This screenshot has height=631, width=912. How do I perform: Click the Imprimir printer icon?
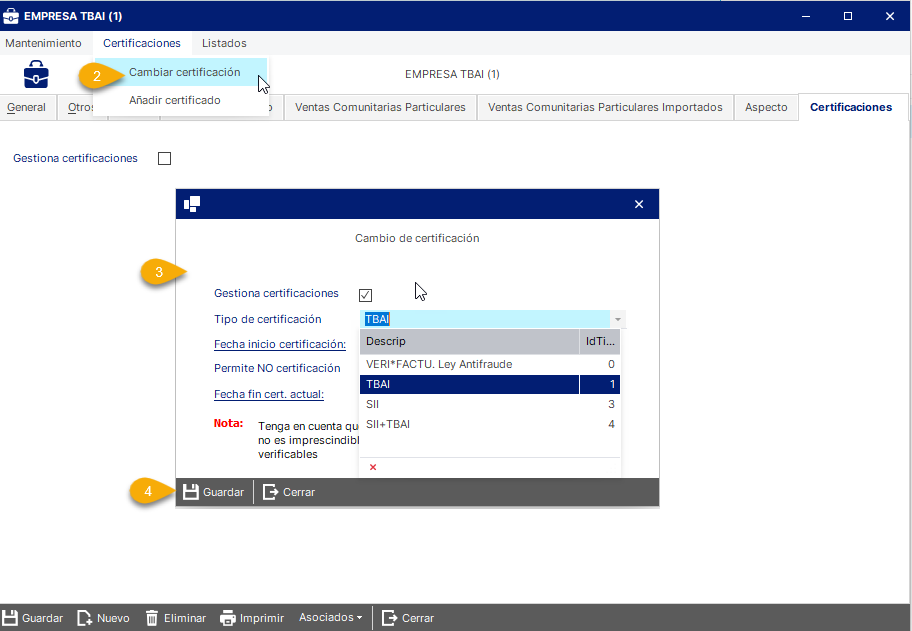pyautogui.click(x=227, y=618)
